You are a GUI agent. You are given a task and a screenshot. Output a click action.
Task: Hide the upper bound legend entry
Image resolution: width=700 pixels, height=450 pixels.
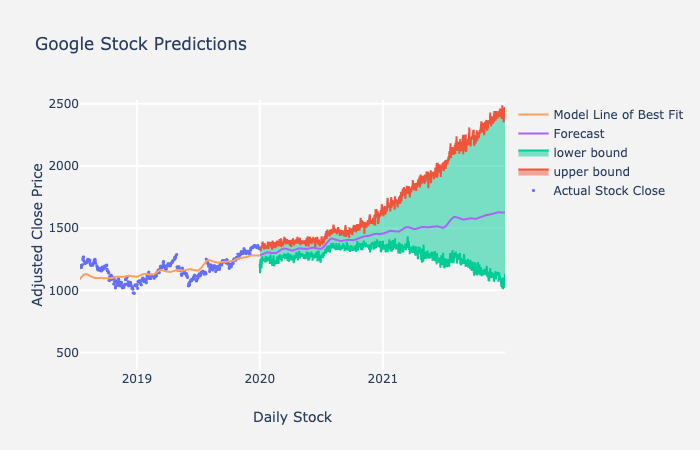pos(591,172)
